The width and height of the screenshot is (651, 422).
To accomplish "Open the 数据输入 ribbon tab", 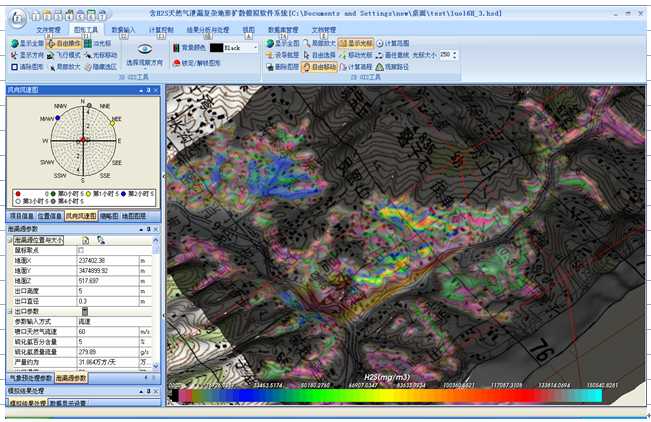I will click(123, 31).
